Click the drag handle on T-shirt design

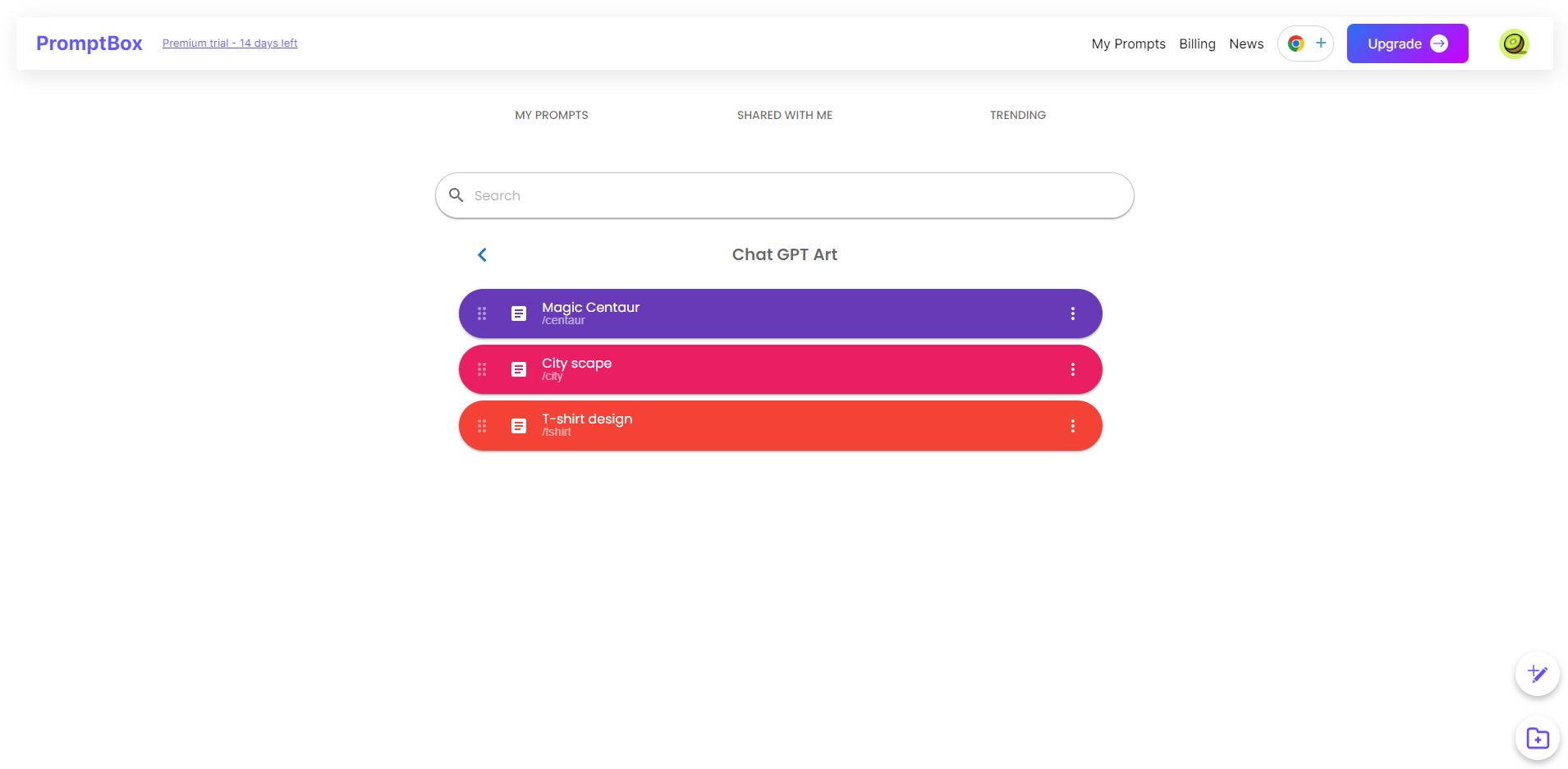(482, 426)
